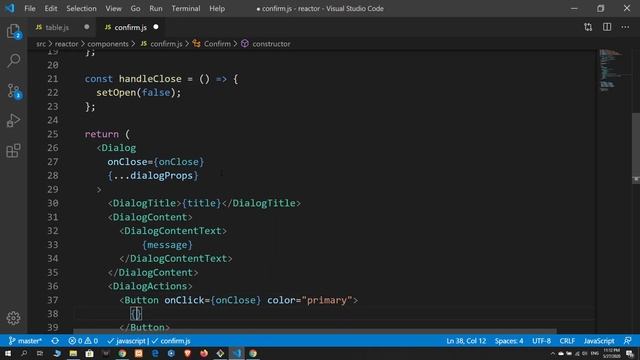
Task: Click the taskbar clock and date
Action: pyautogui.click(x=611, y=353)
